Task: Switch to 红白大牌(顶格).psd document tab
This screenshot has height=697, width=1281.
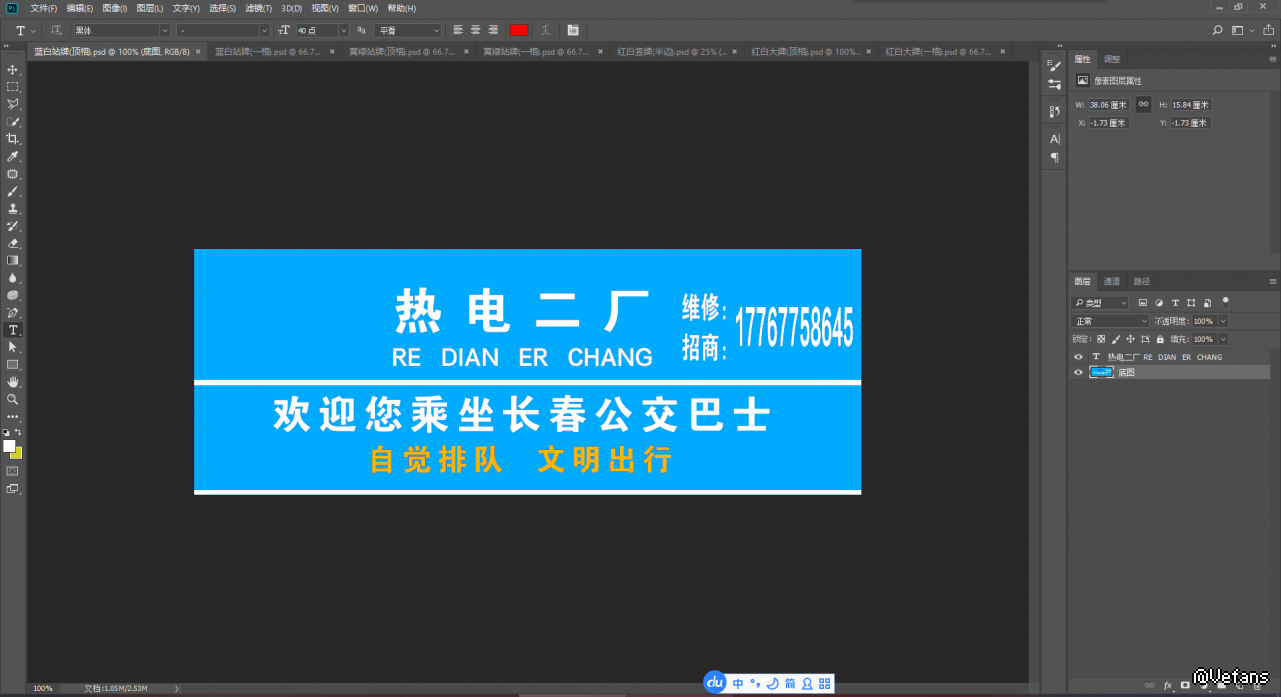Action: click(805, 51)
